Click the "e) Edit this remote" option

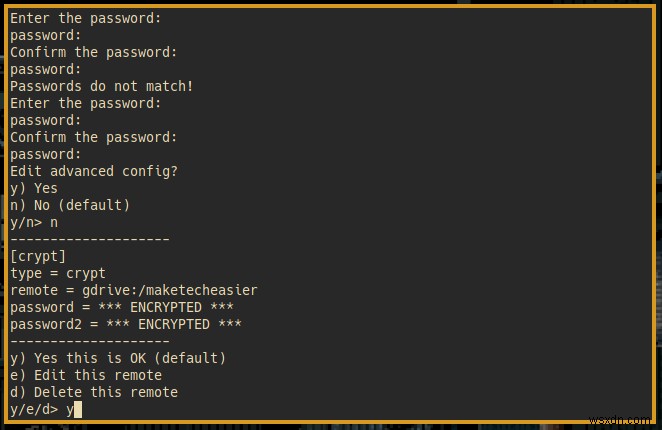tap(86, 375)
